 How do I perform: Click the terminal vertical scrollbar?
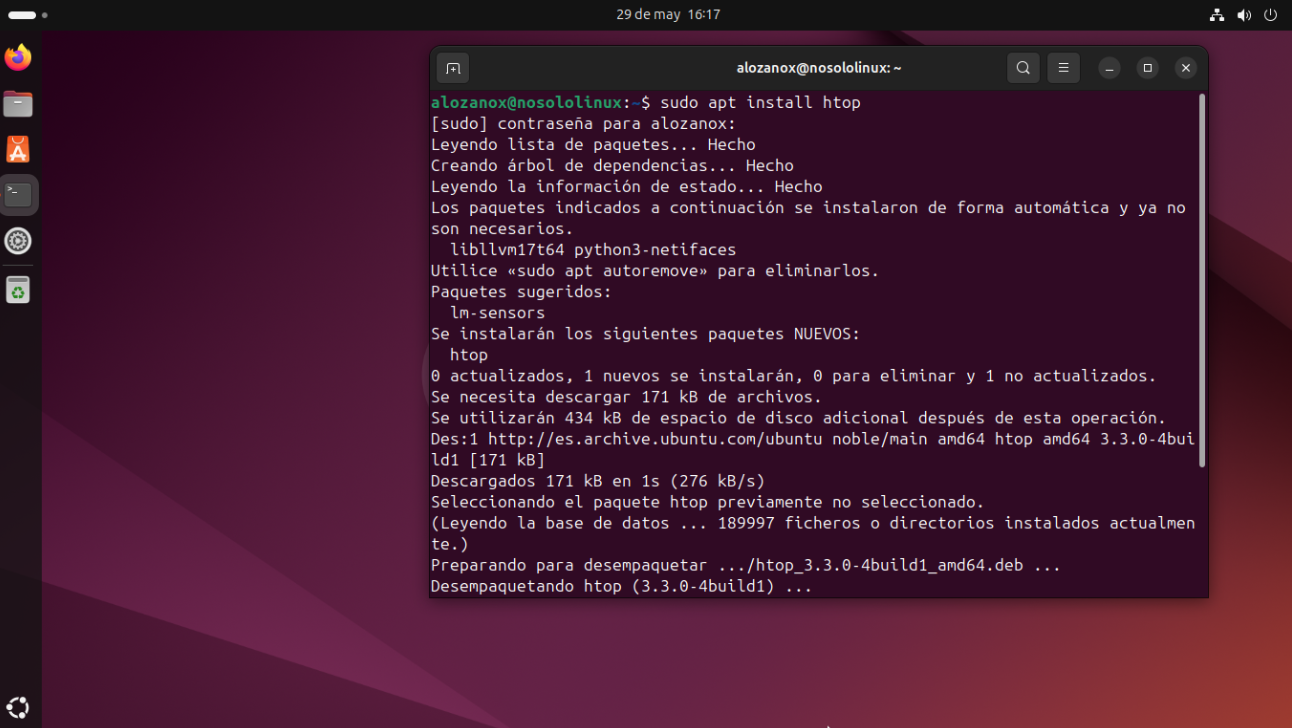click(x=1201, y=280)
